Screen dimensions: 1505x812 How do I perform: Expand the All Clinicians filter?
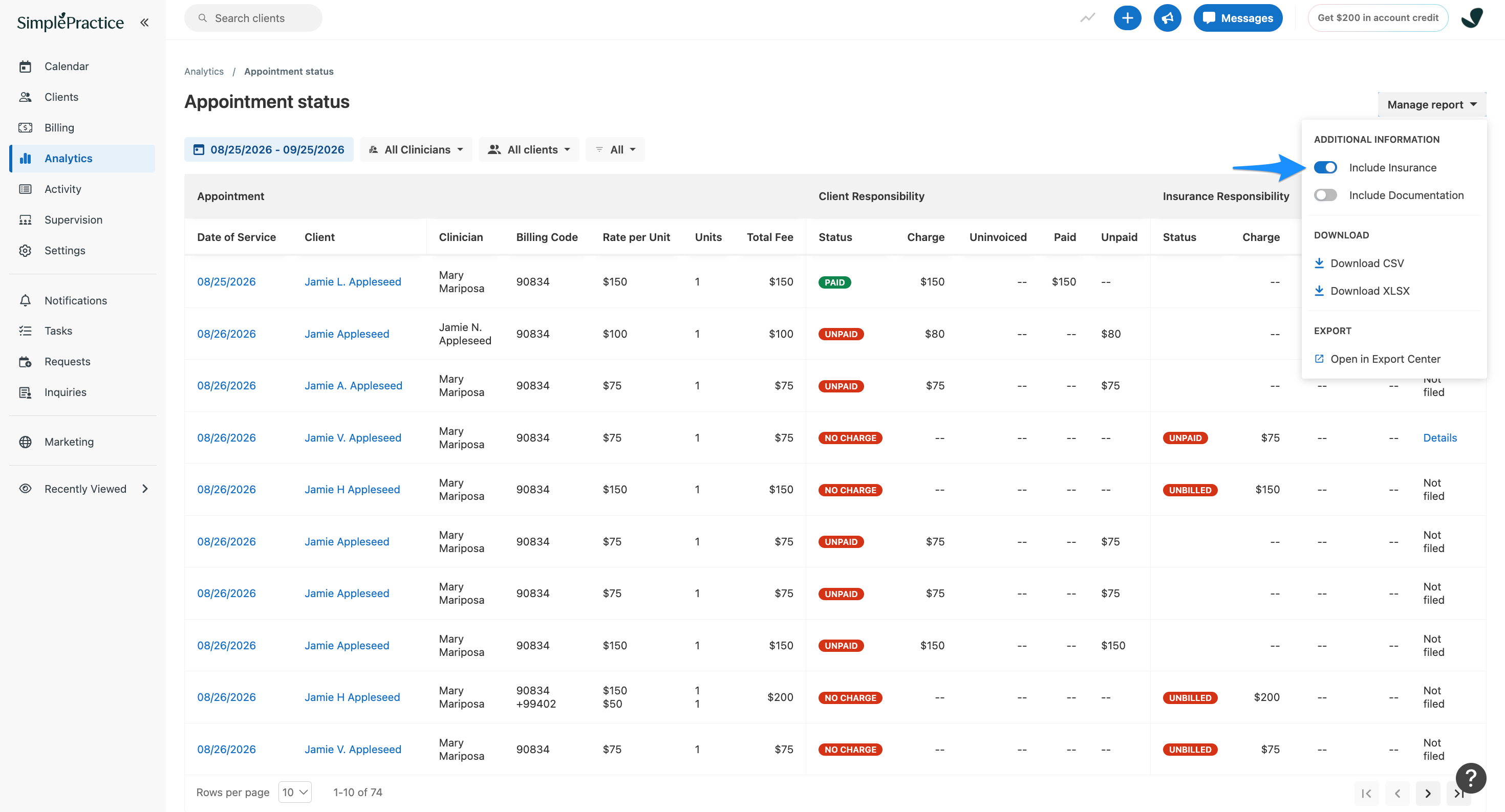pos(416,149)
